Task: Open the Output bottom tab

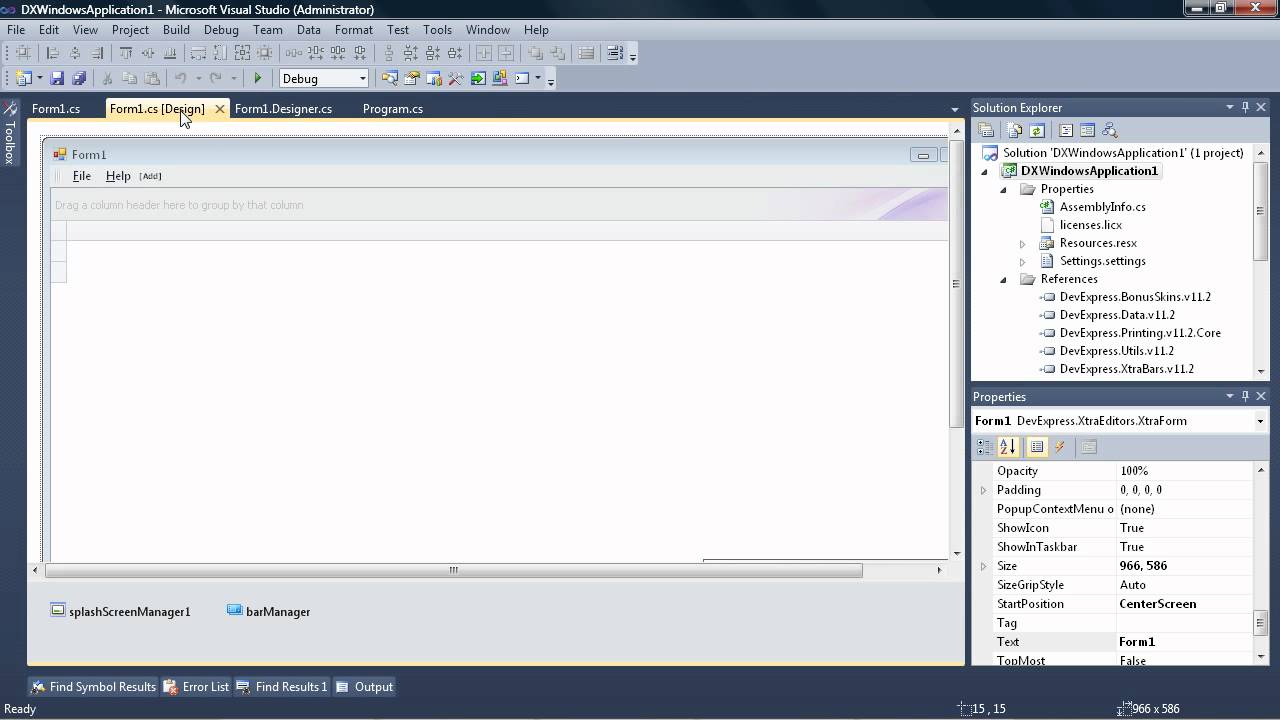Action: (364, 687)
